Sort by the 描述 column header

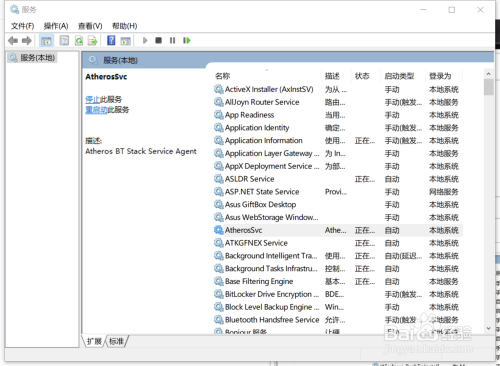pos(332,76)
